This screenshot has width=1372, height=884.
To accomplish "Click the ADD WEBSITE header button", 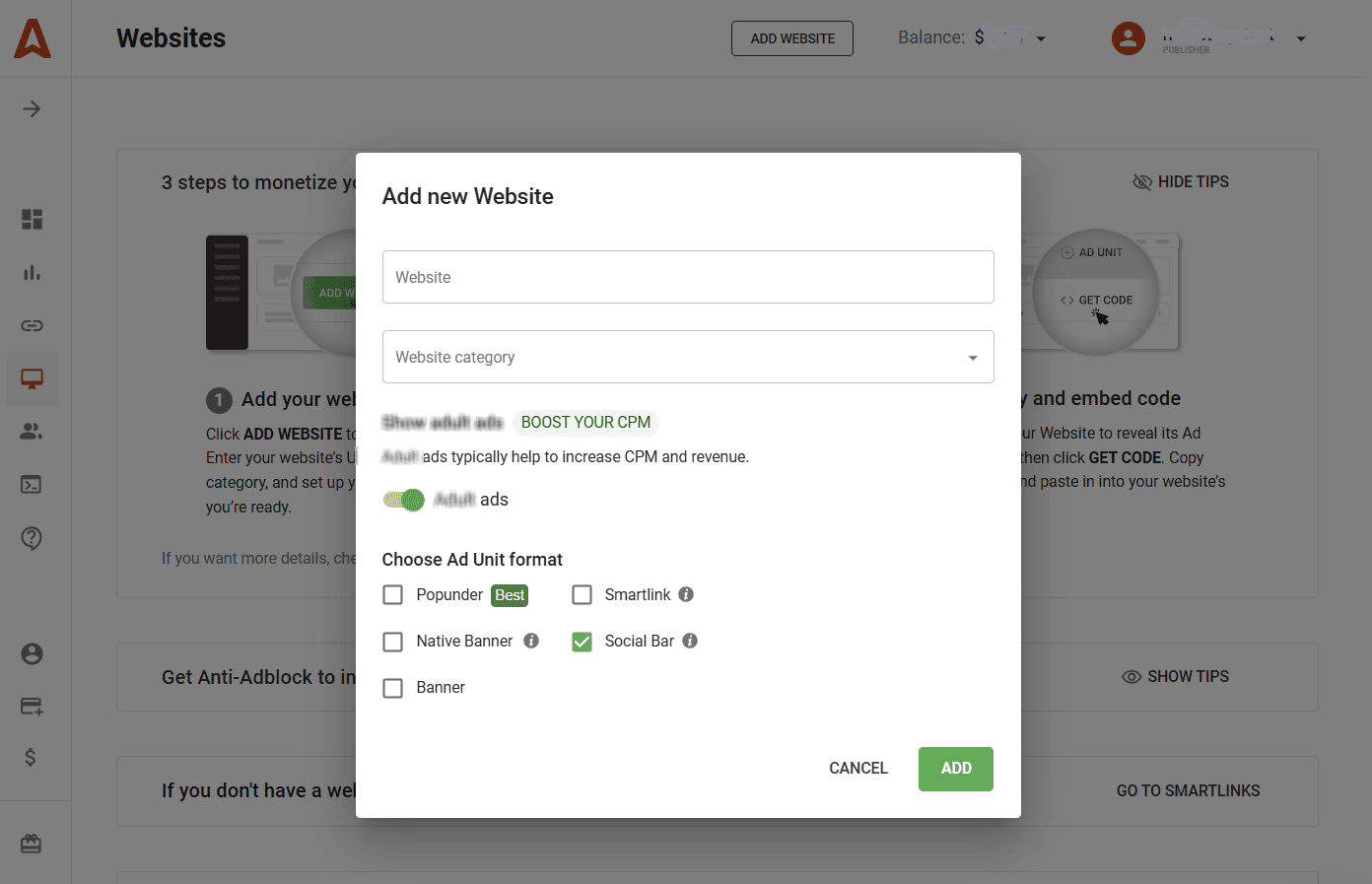I will pyautogui.click(x=791, y=38).
